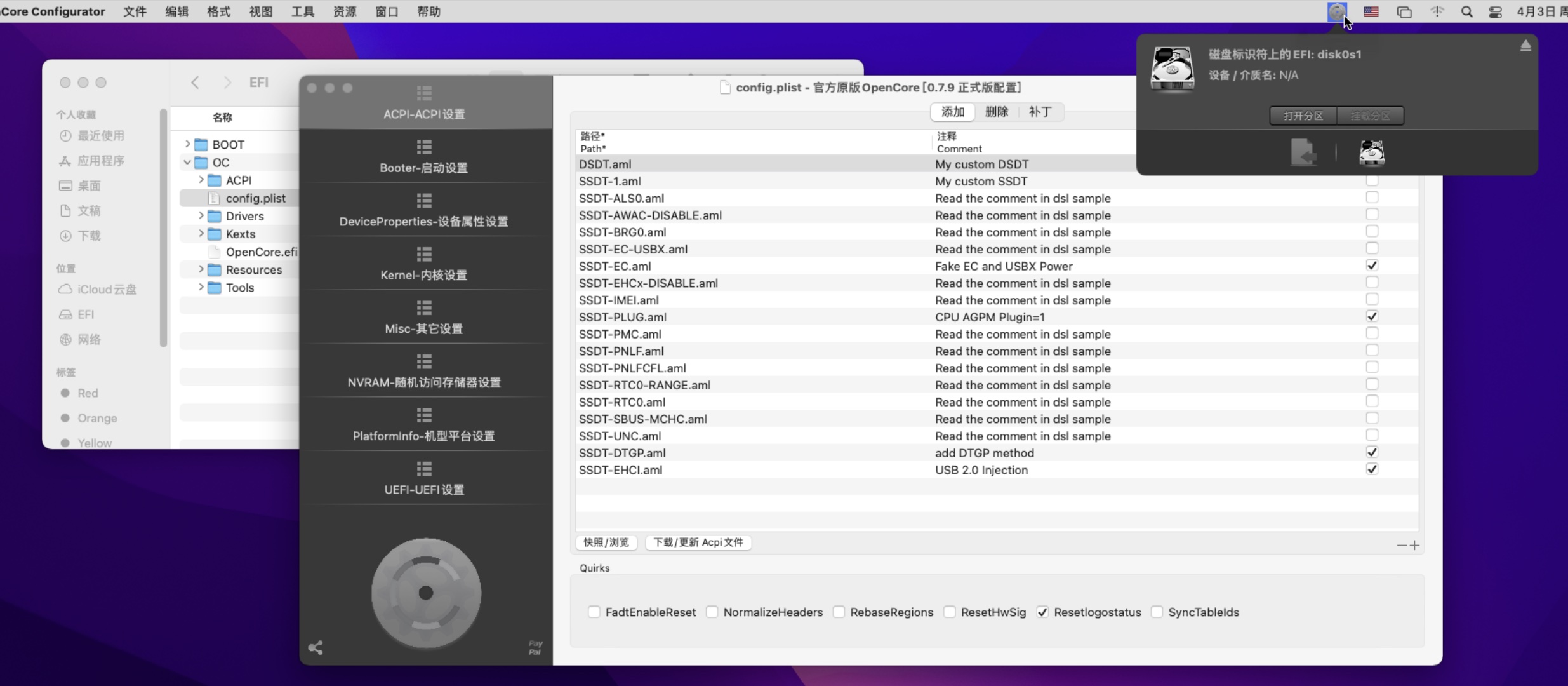
Task: Click the PayPal donate icon
Action: (535, 647)
